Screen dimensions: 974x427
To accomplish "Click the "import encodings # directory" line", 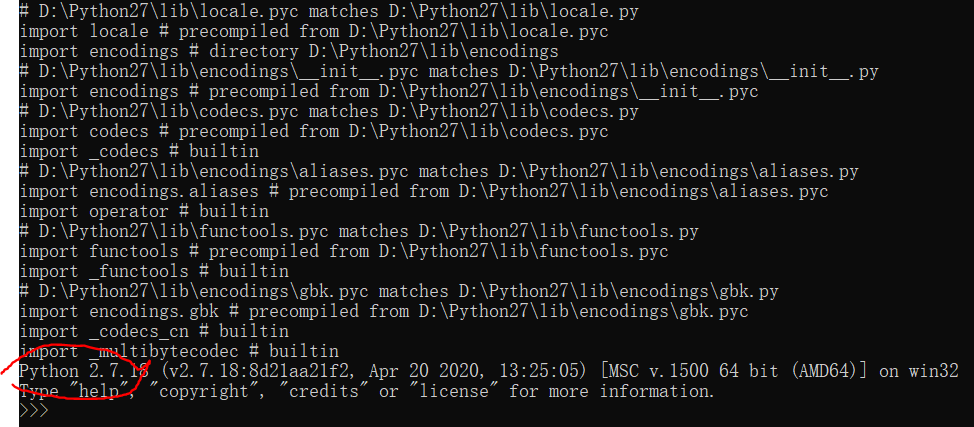I will point(290,51).
